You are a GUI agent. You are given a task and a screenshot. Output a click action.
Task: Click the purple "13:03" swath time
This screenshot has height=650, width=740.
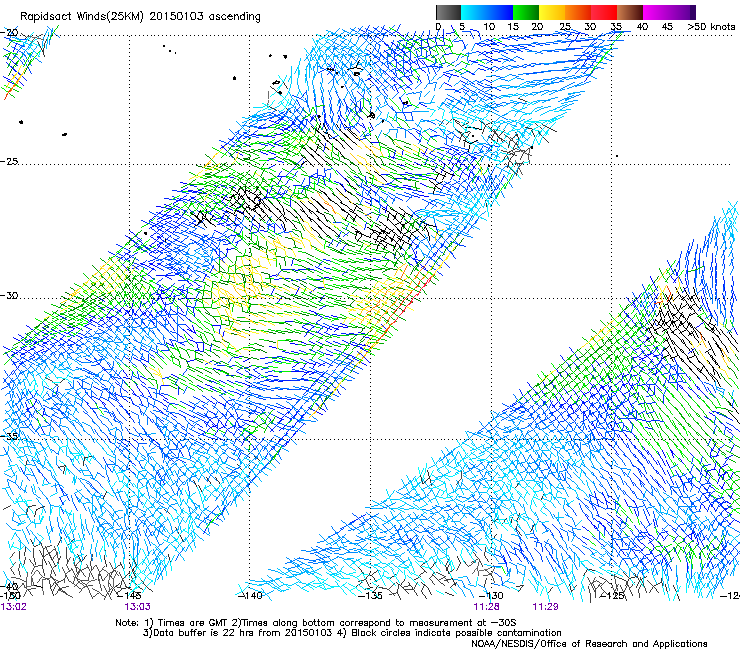click(137, 607)
